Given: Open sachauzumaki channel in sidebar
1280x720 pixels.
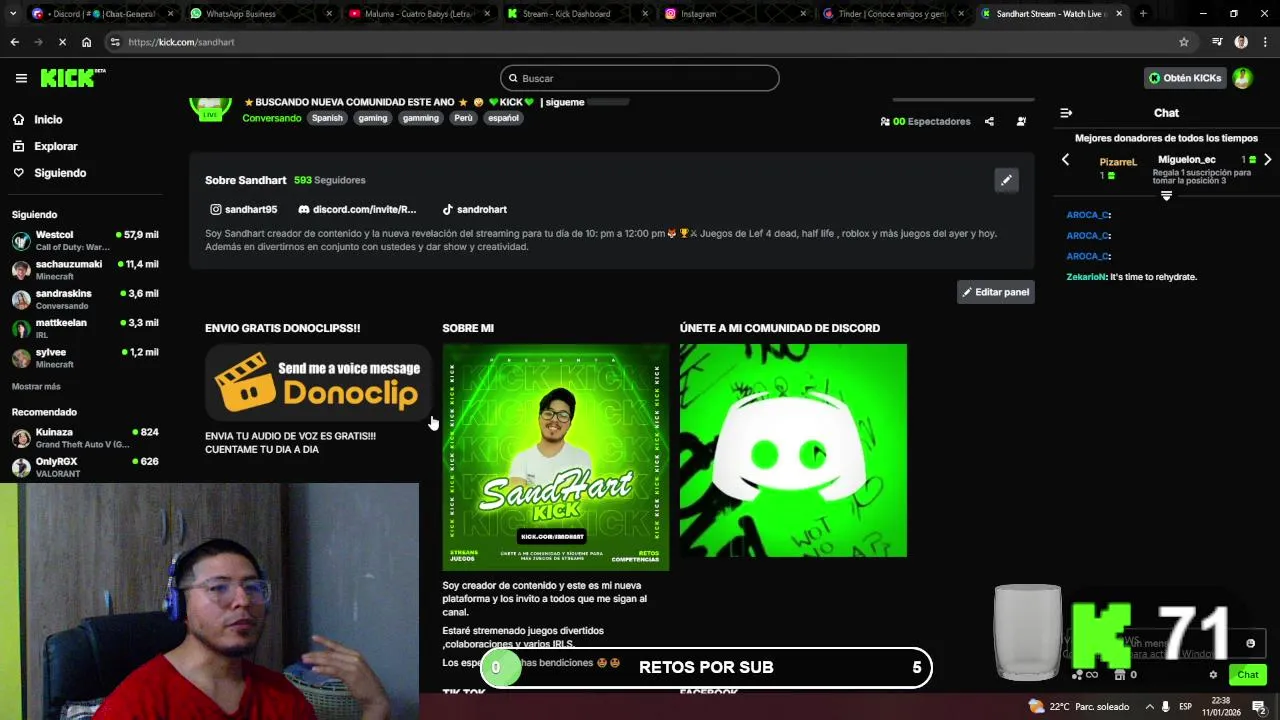Looking at the screenshot, I should [x=85, y=270].
